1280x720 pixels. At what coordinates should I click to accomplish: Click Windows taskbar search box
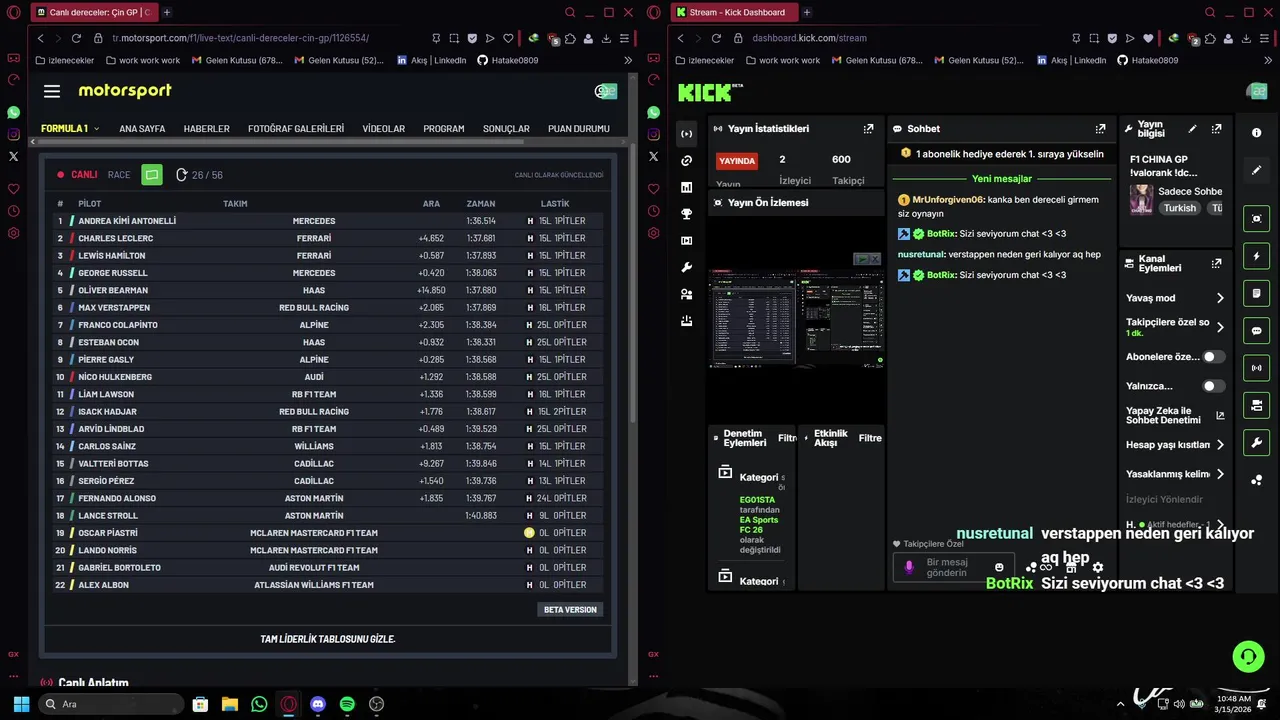tap(110, 704)
